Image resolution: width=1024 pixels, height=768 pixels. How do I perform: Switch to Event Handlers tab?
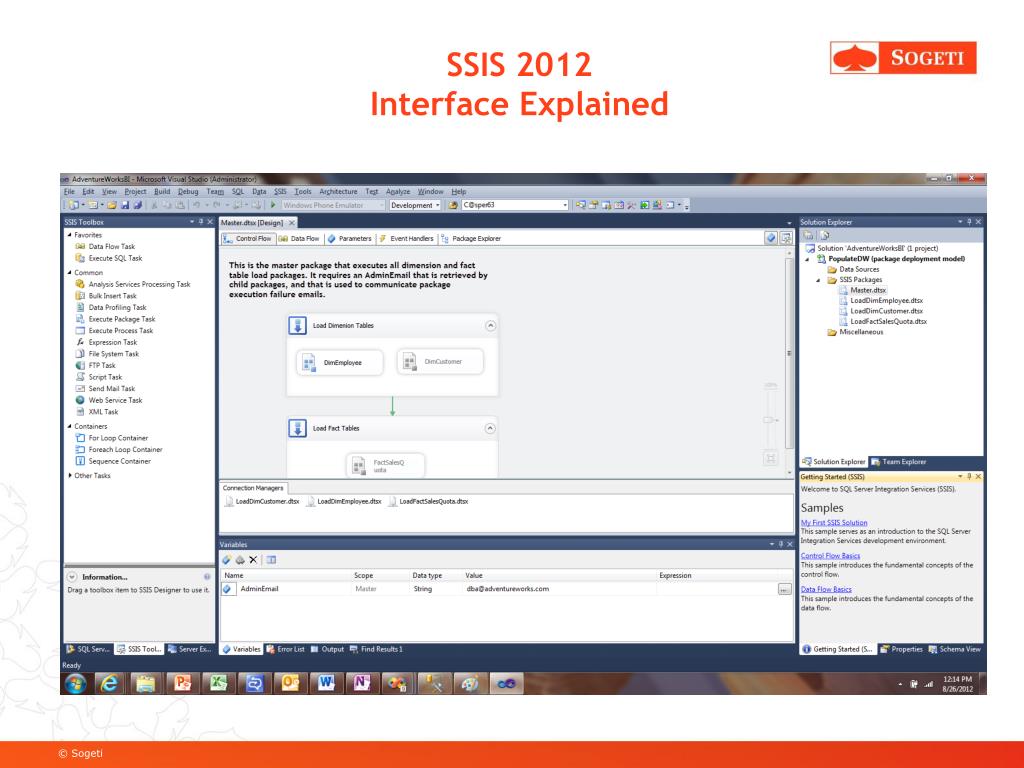point(406,238)
